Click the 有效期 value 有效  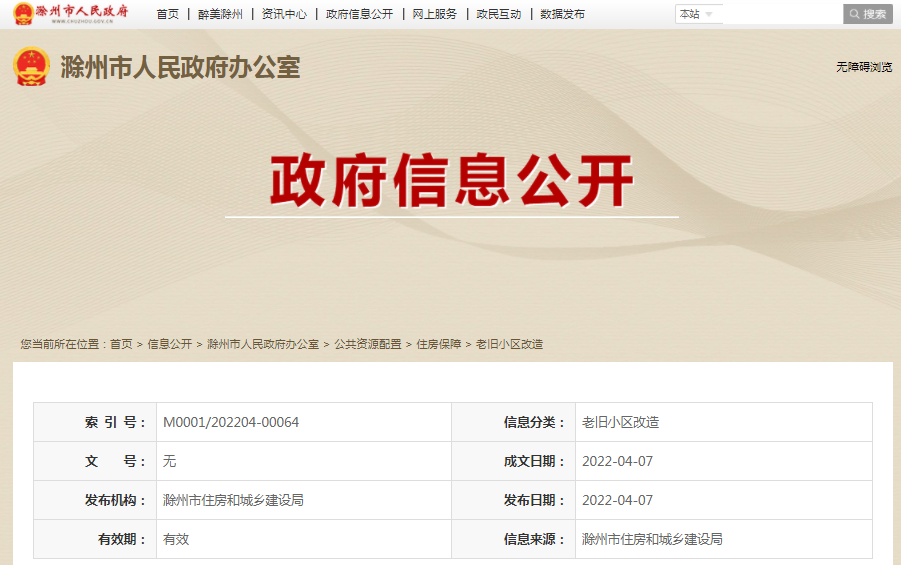click(x=176, y=539)
